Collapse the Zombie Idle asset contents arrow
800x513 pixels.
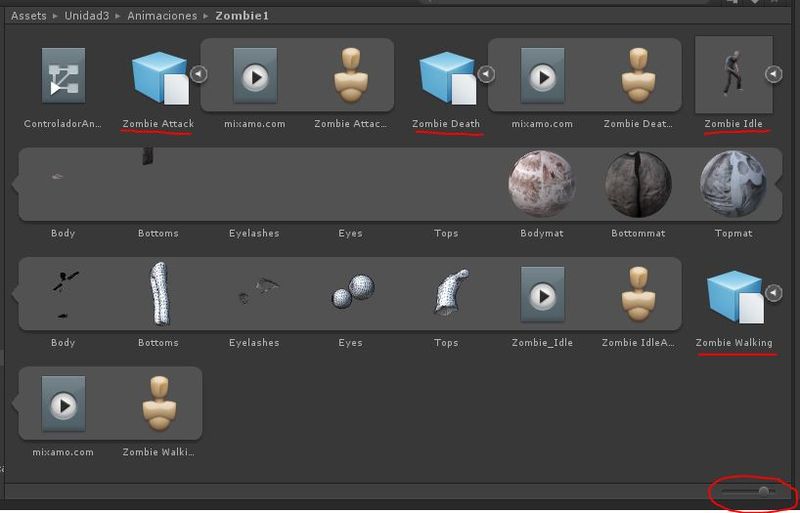[x=773, y=74]
